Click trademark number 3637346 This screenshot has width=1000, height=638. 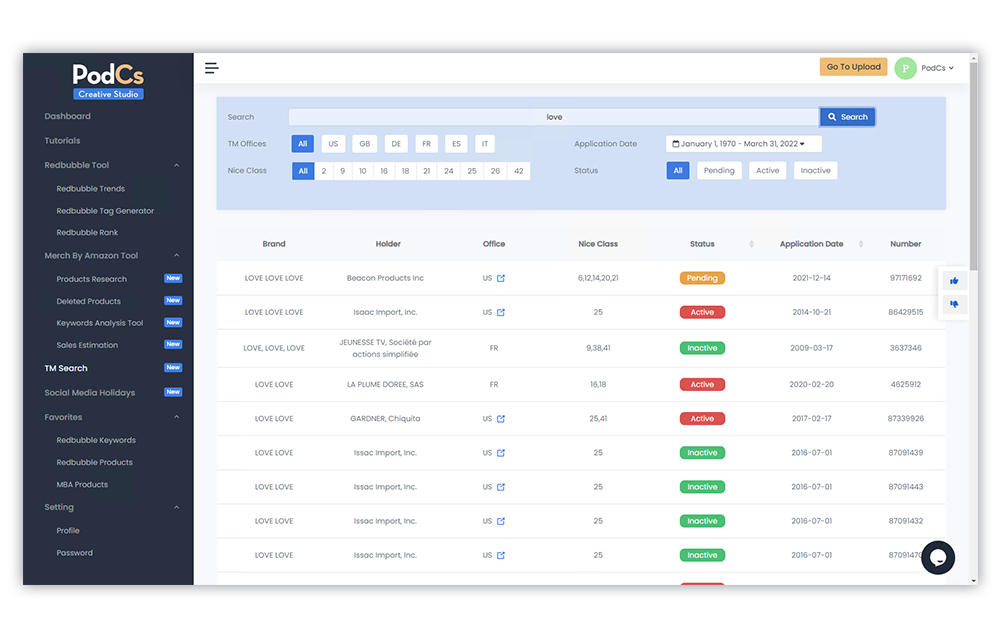(906, 348)
